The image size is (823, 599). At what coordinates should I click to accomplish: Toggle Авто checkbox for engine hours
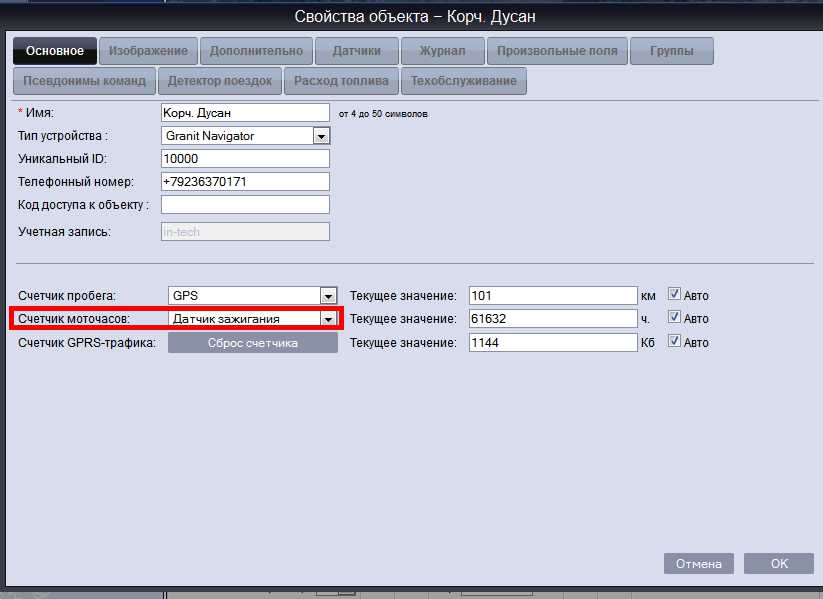click(x=674, y=317)
